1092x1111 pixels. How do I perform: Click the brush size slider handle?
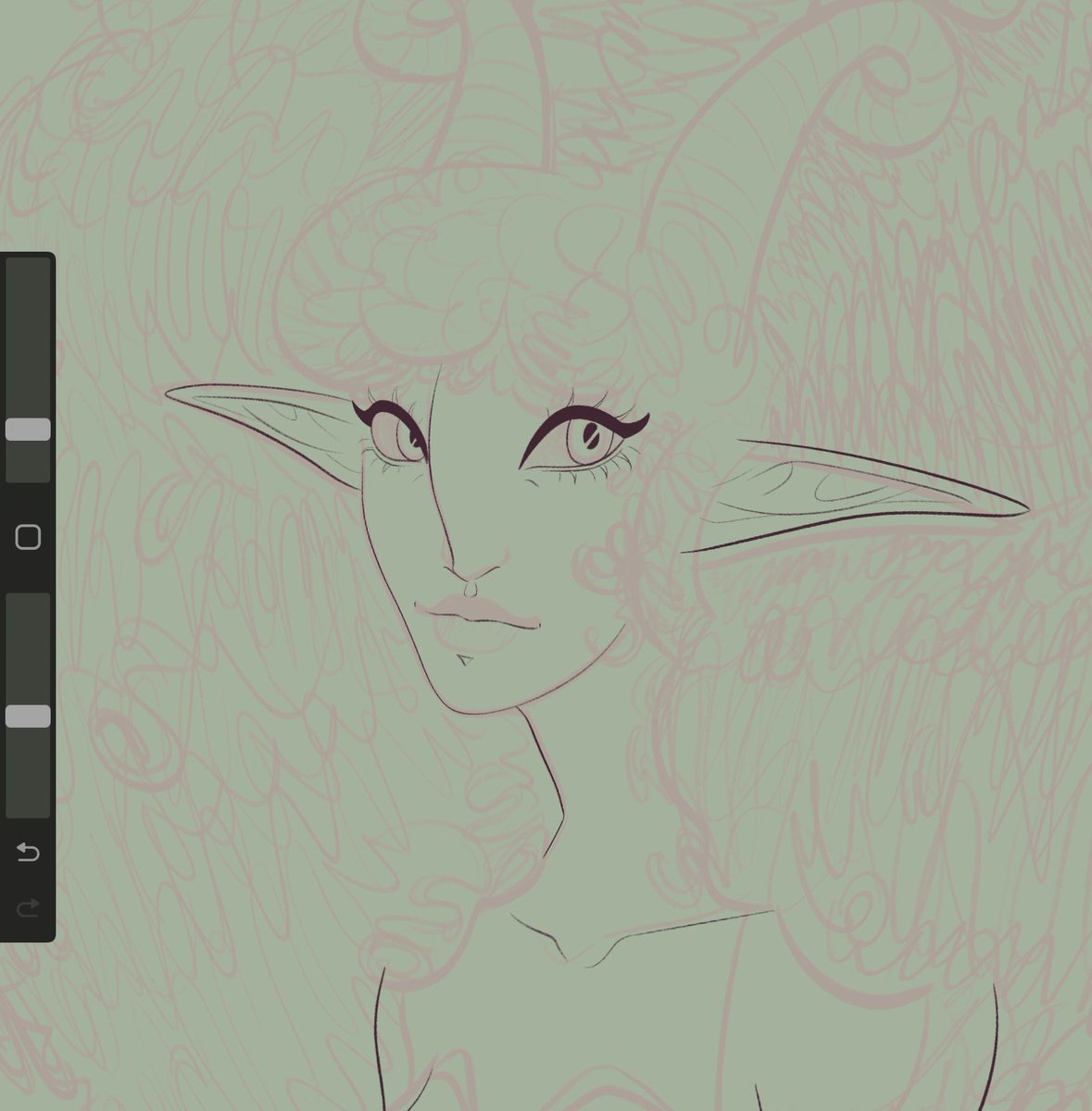[28, 429]
